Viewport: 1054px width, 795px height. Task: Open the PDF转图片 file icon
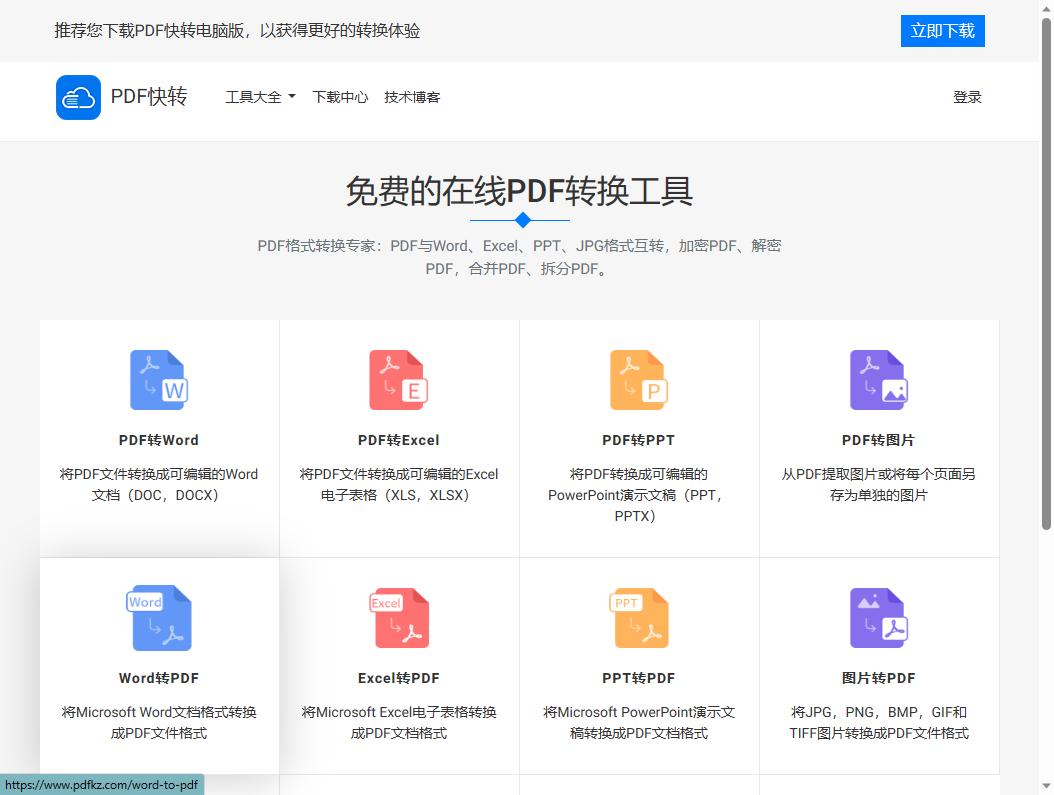click(879, 380)
